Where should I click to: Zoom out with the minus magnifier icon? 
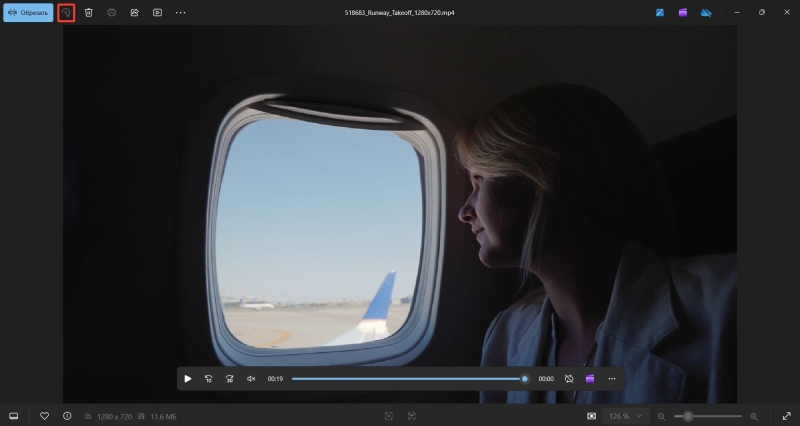click(662, 416)
